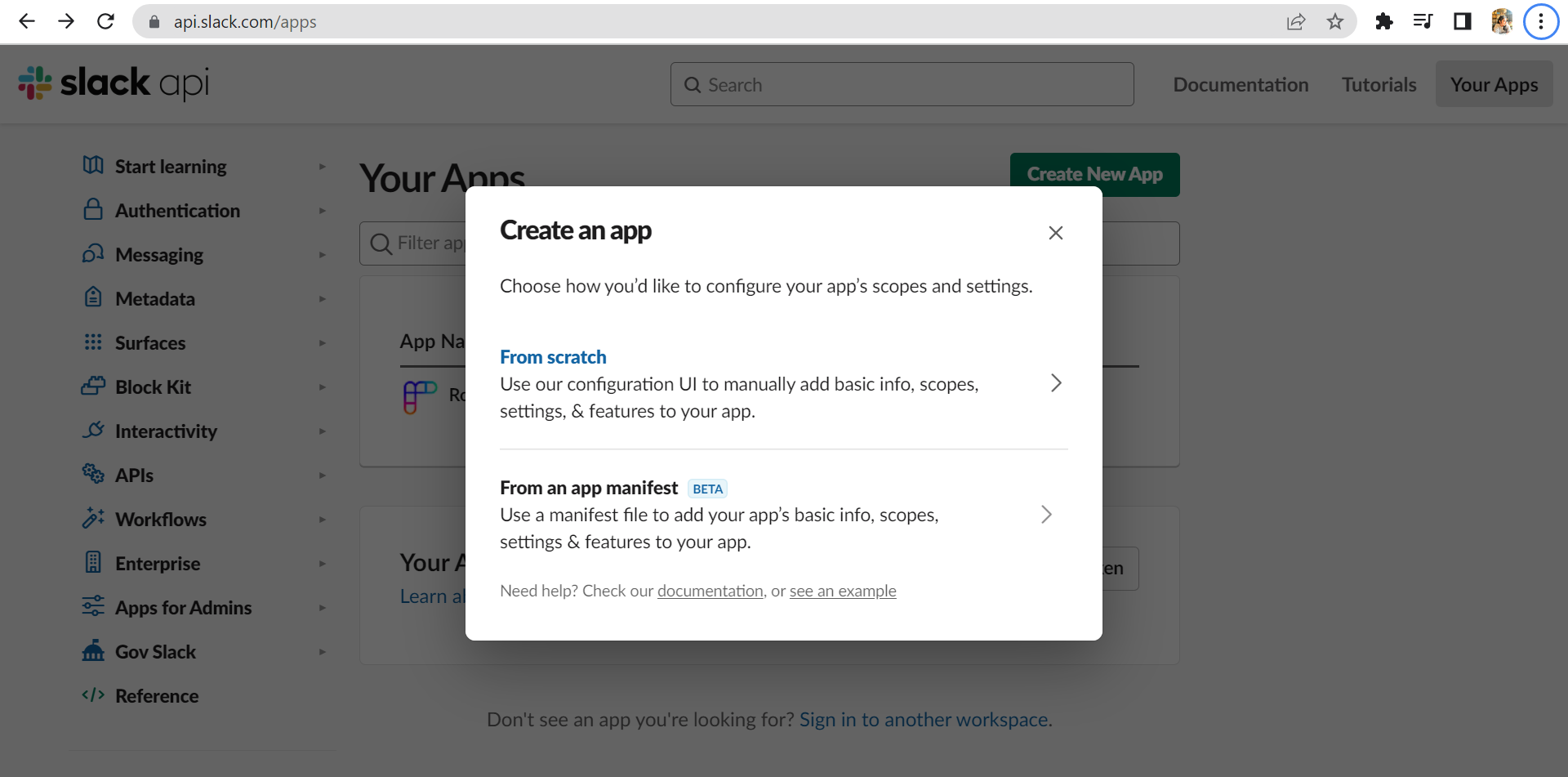Screen dimensions: 1568x777
Task: Bookmark this page with the star icon
Action: pyautogui.click(x=1335, y=22)
